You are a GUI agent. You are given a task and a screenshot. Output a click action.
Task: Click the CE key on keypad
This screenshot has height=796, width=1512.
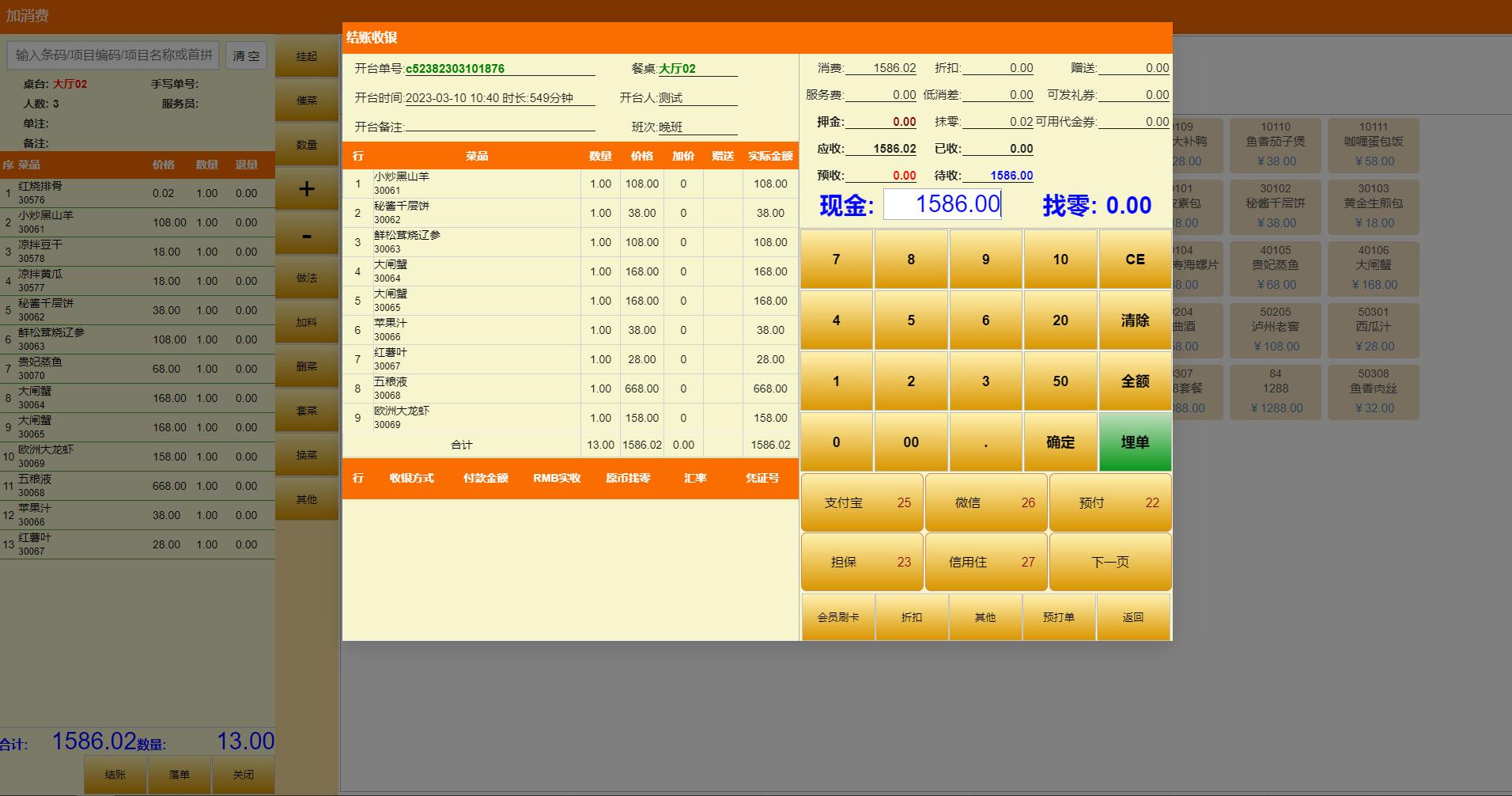pos(1135,260)
